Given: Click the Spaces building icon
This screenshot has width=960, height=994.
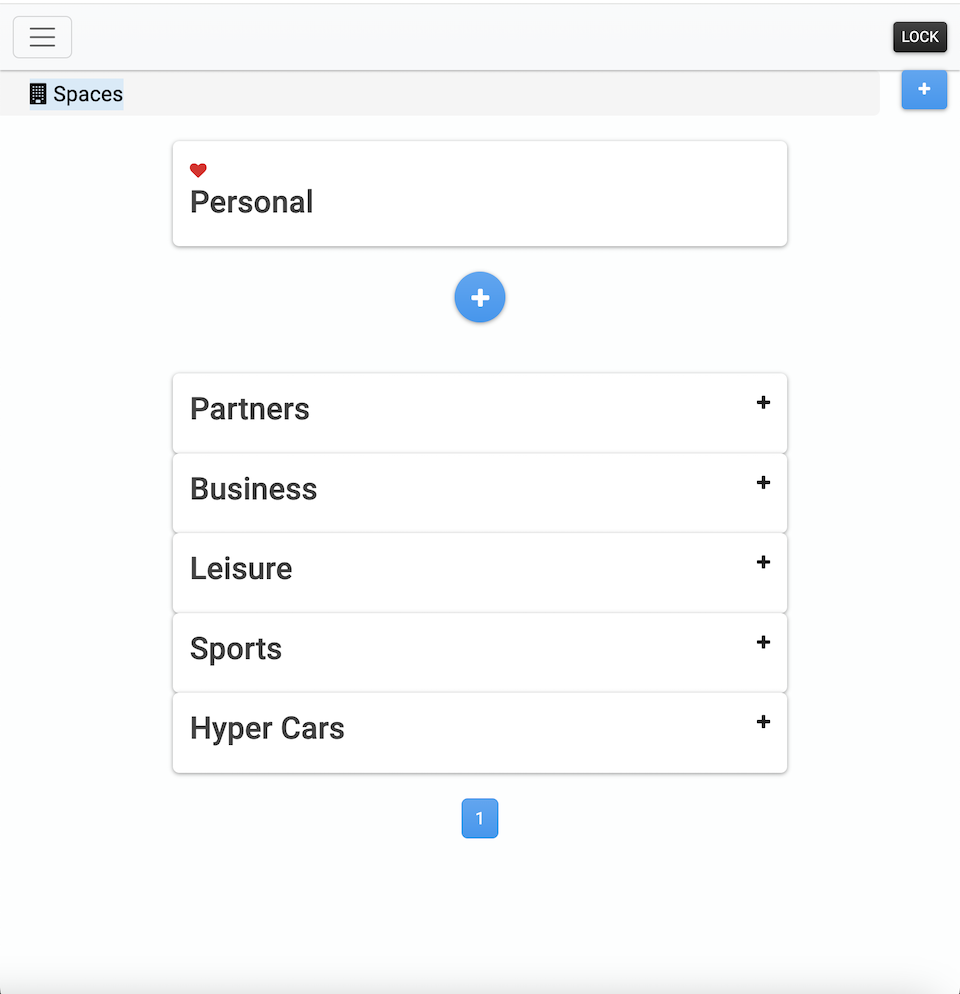Looking at the screenshot, I should pyautogui.click(x=38, y=94).
